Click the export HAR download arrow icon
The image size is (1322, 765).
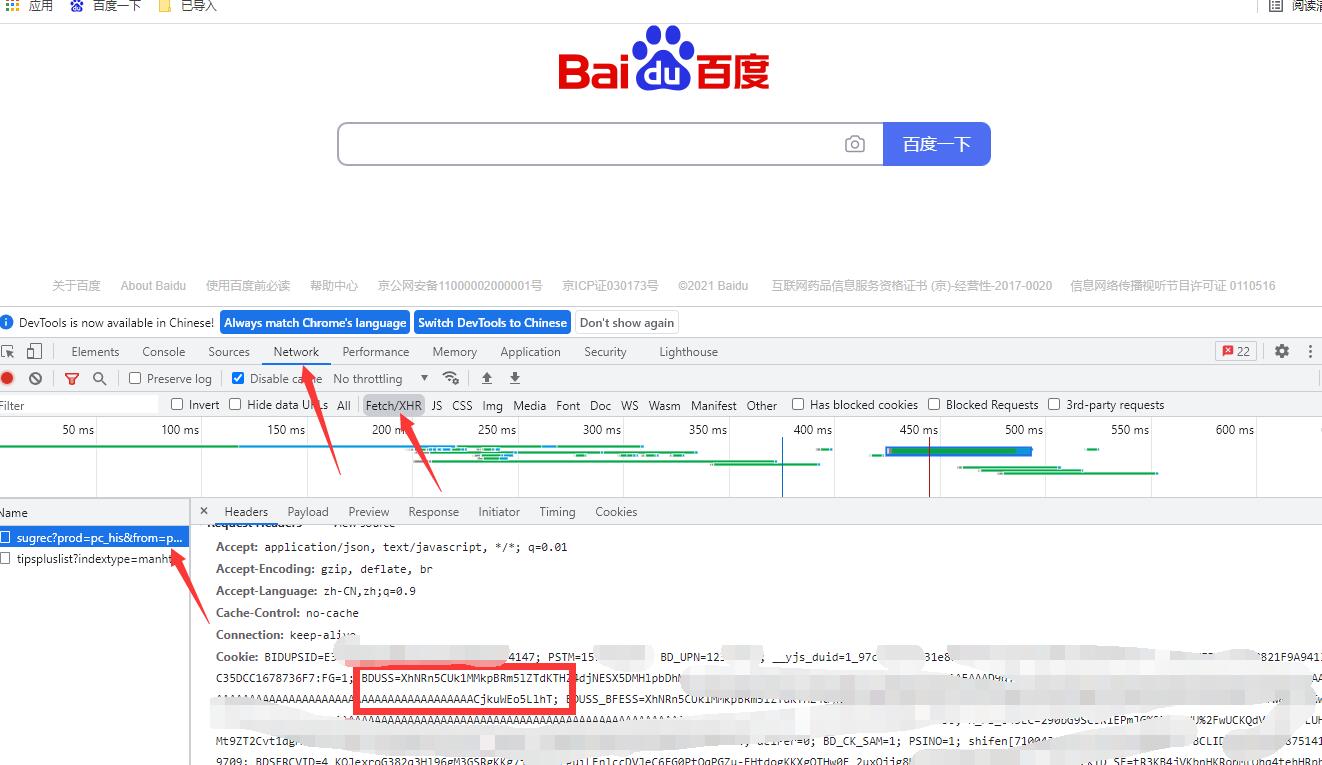click(515, 378)
